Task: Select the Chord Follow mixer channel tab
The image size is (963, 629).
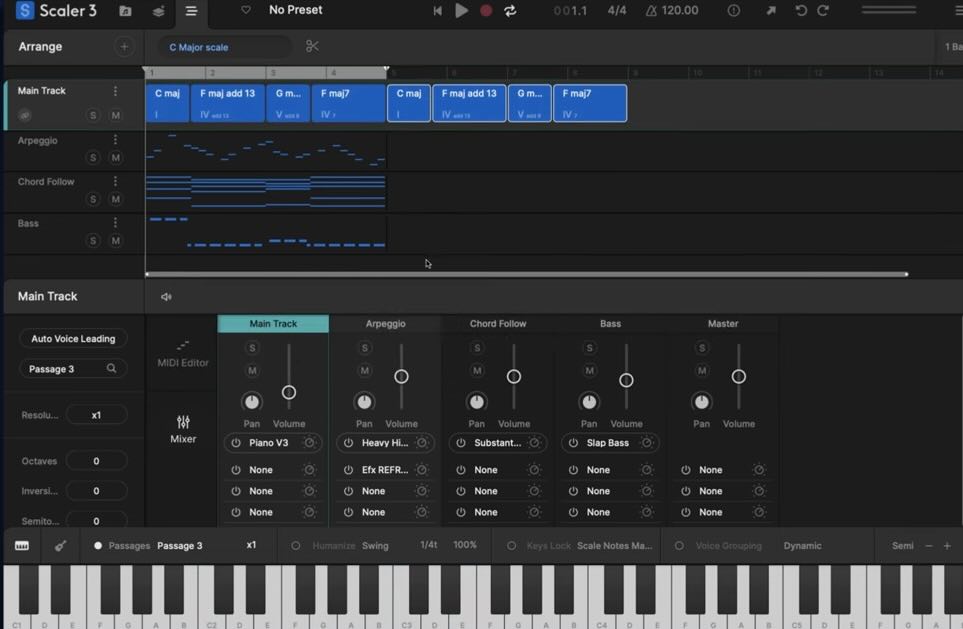Action: (x=498, y=324)
